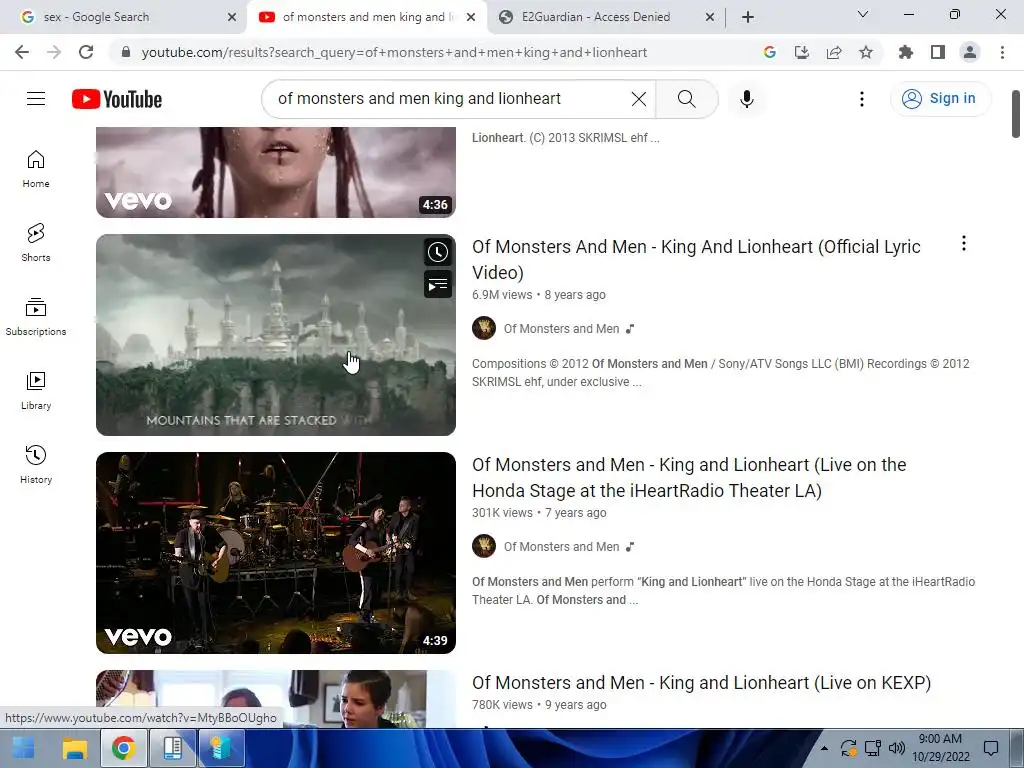Share this page icon
The height and width of the screenshot is (768, 1024).
coord(834,52)
